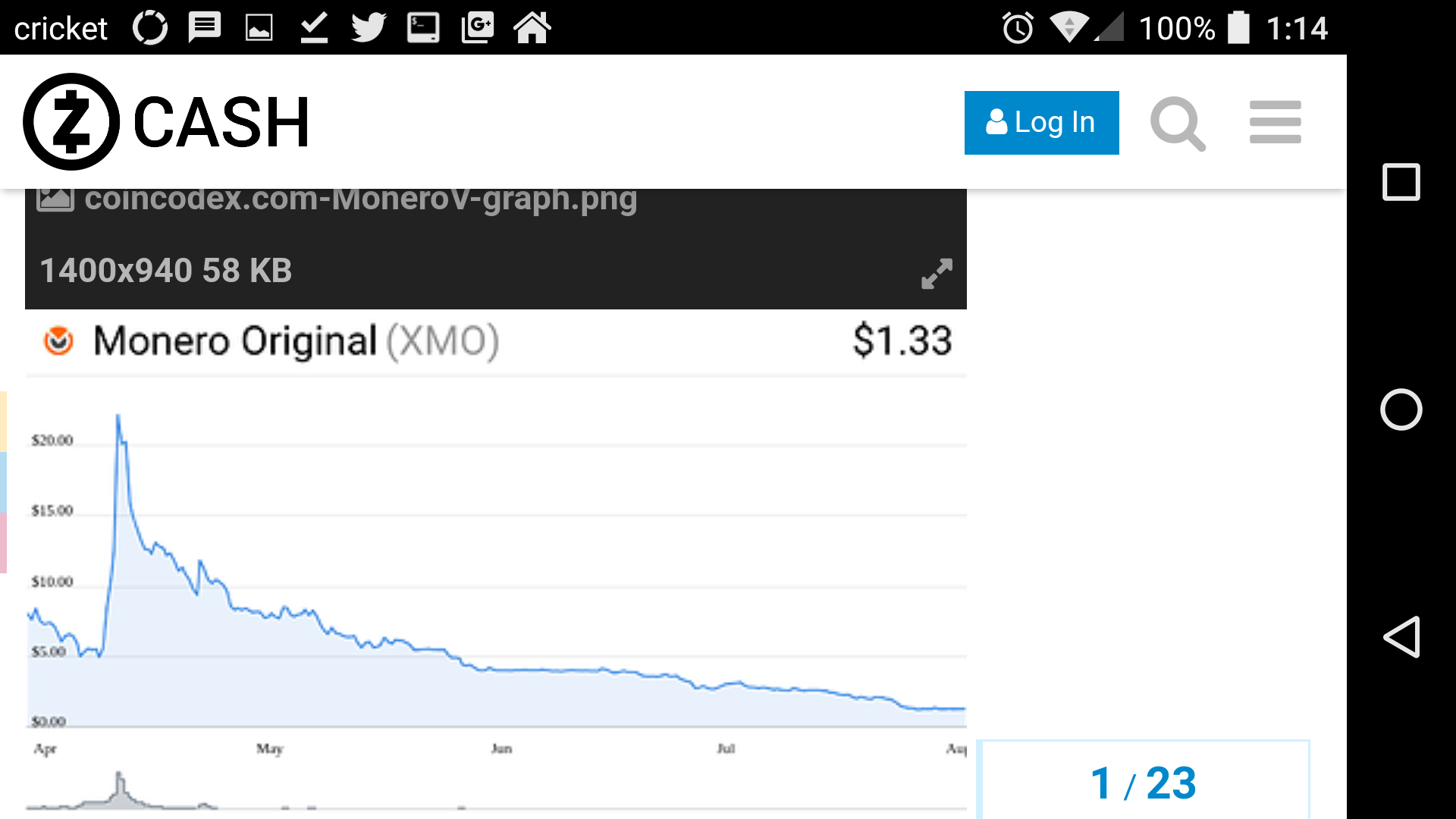The image size is (1456, 819).
Task: Tap the image file icon beside filename
Action: tap(55, 199)
